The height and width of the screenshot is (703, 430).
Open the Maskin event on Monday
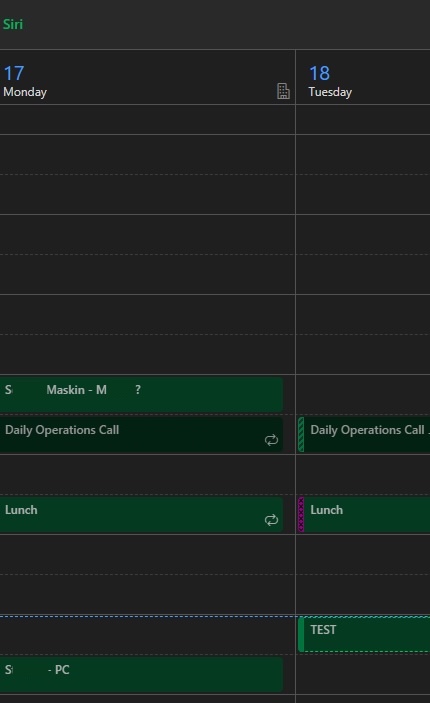tap(141, 394)
